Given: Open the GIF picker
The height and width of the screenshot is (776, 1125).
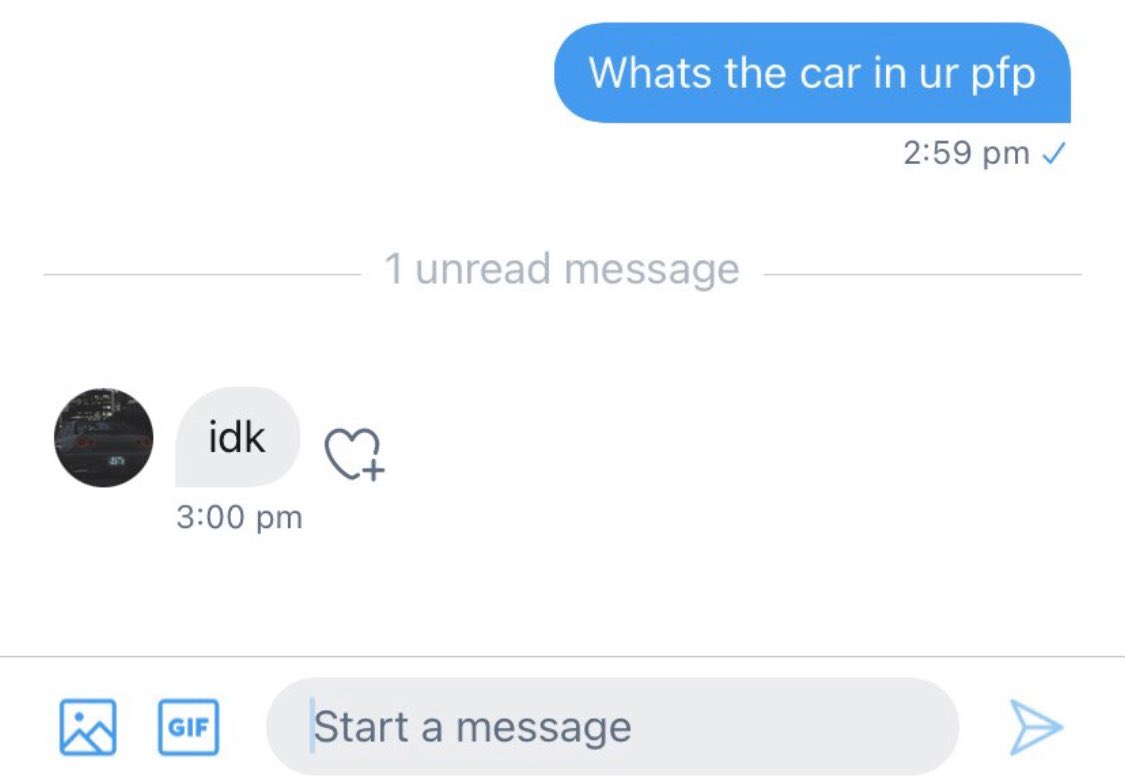Looking at the screenshot, I should pyautogui.click(x=189, y=727).
